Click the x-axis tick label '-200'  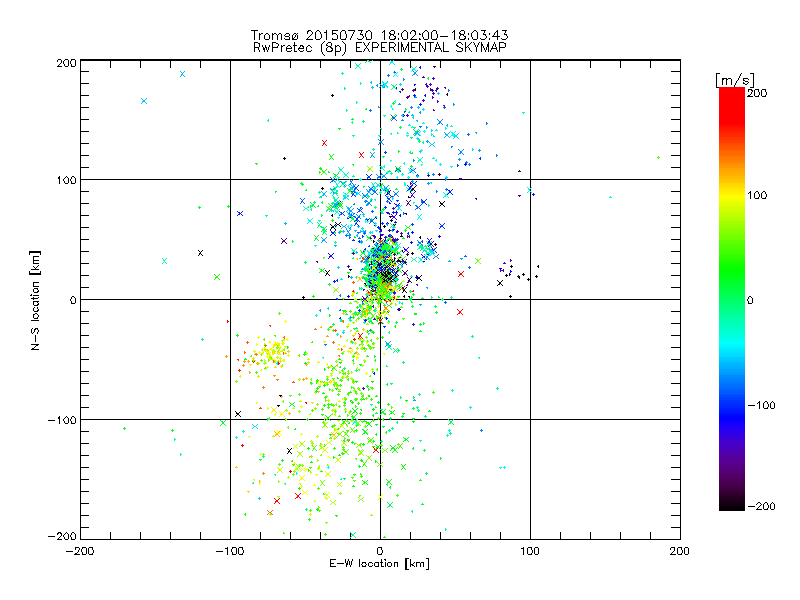tap(80, 551)
